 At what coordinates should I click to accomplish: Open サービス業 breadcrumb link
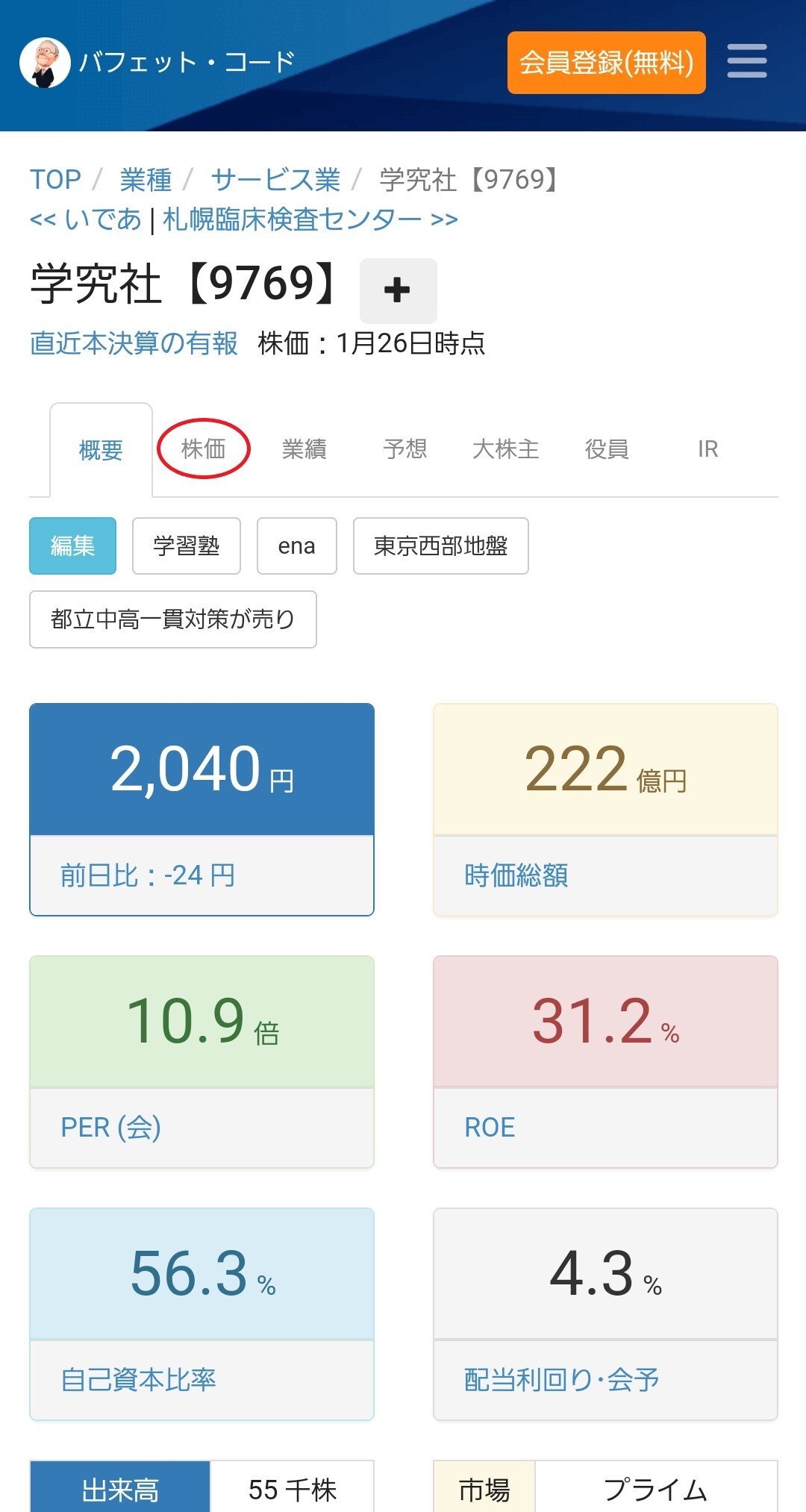pyautogui.click(x=275, y=180)
